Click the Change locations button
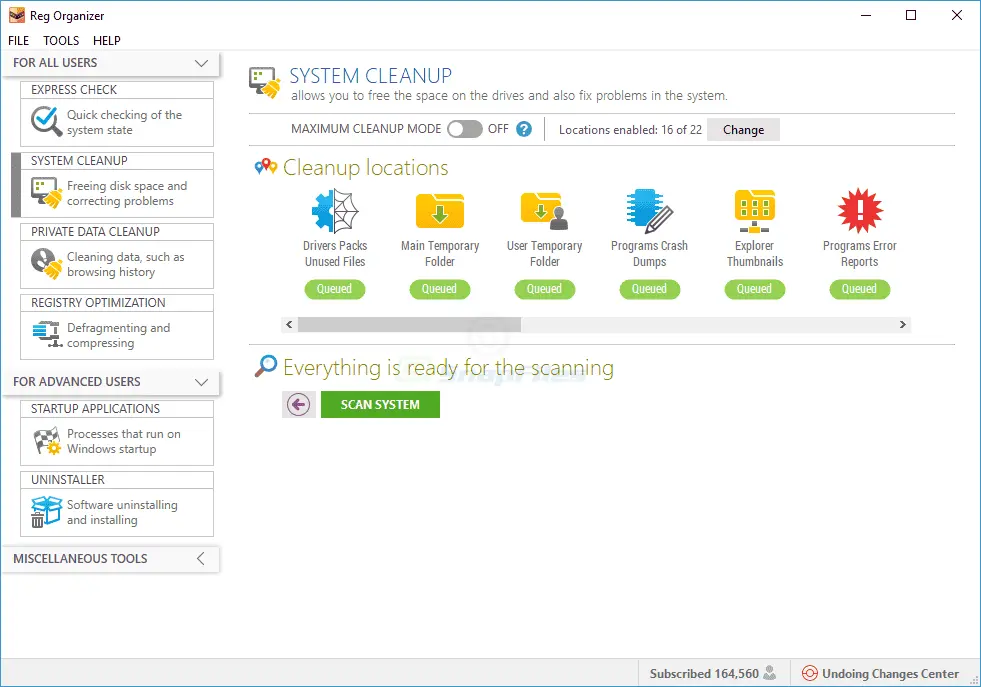 coord(743,130)
